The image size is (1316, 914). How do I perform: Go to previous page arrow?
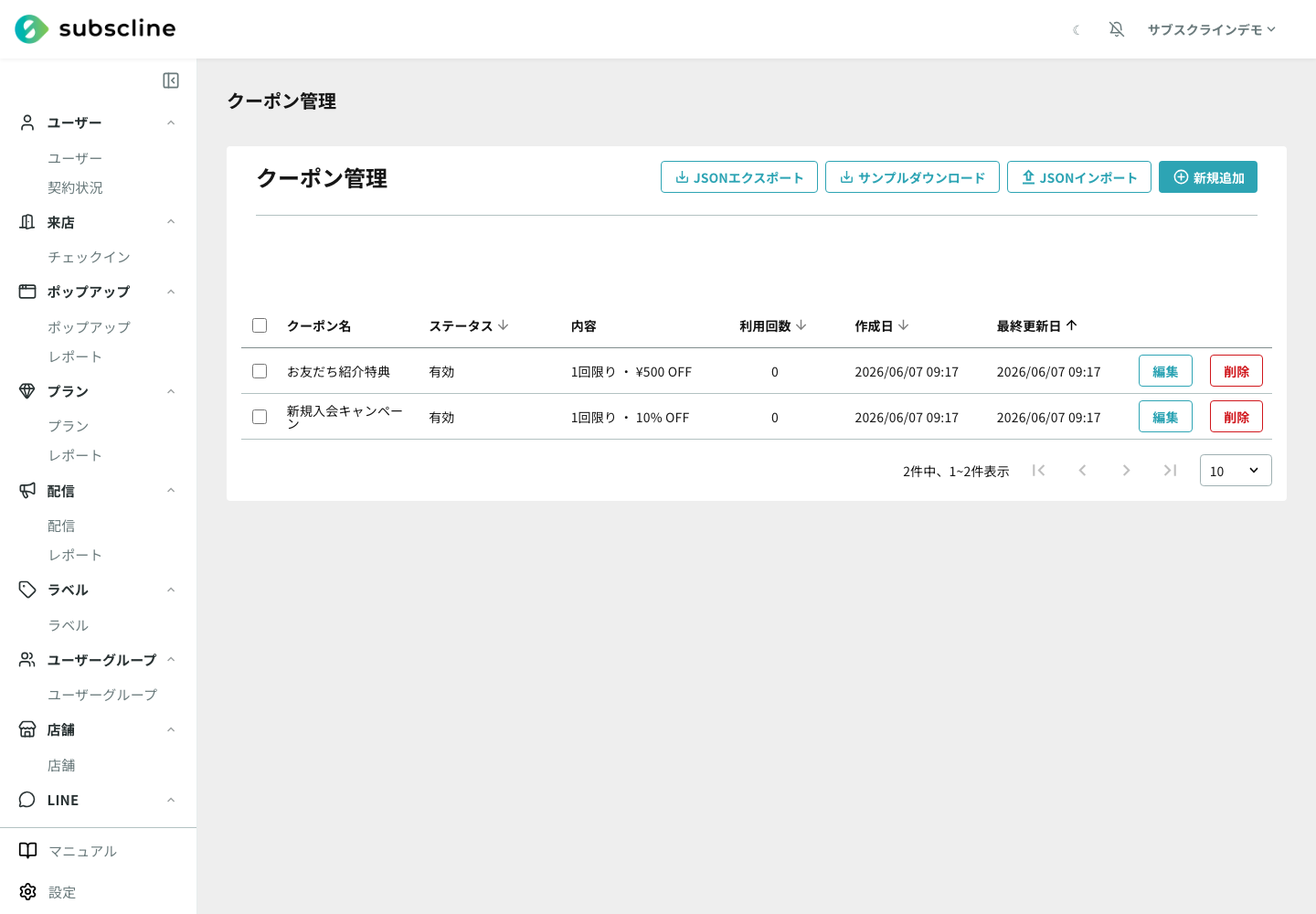click(1082, 470)
